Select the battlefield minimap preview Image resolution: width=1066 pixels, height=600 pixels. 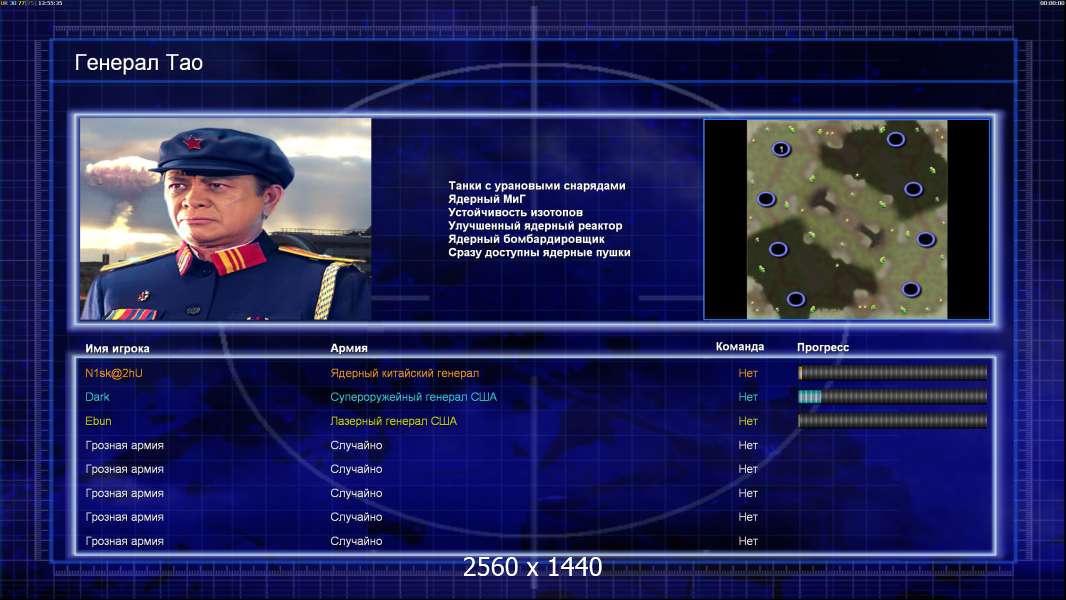846,219
